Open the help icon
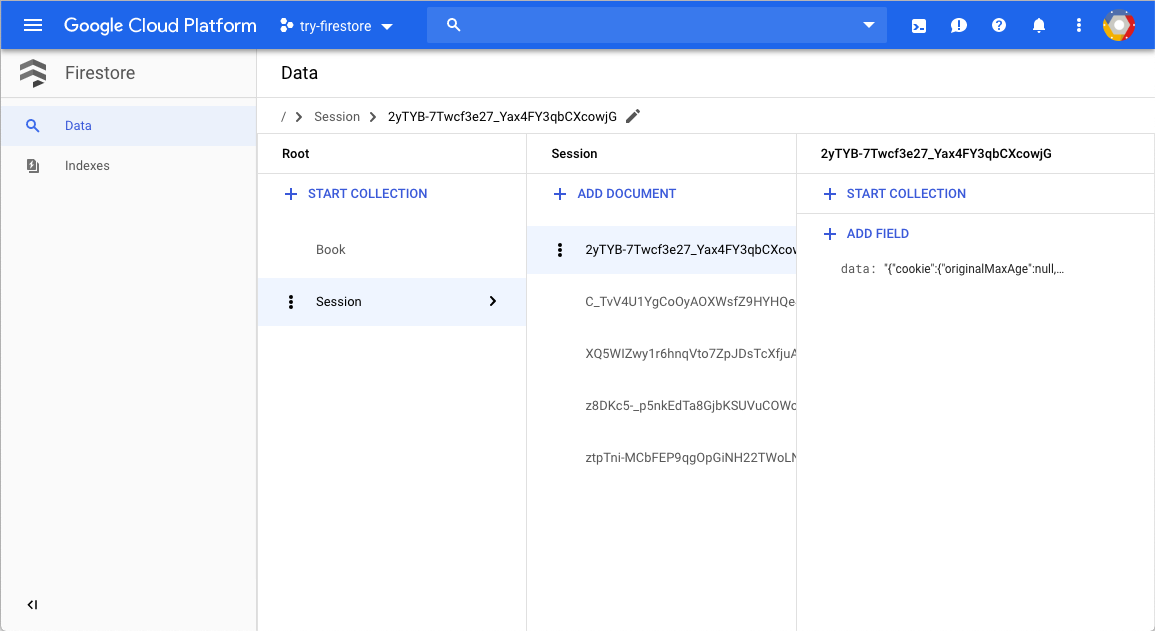This screenshot has width=1155, height=631. pos(998,25)
